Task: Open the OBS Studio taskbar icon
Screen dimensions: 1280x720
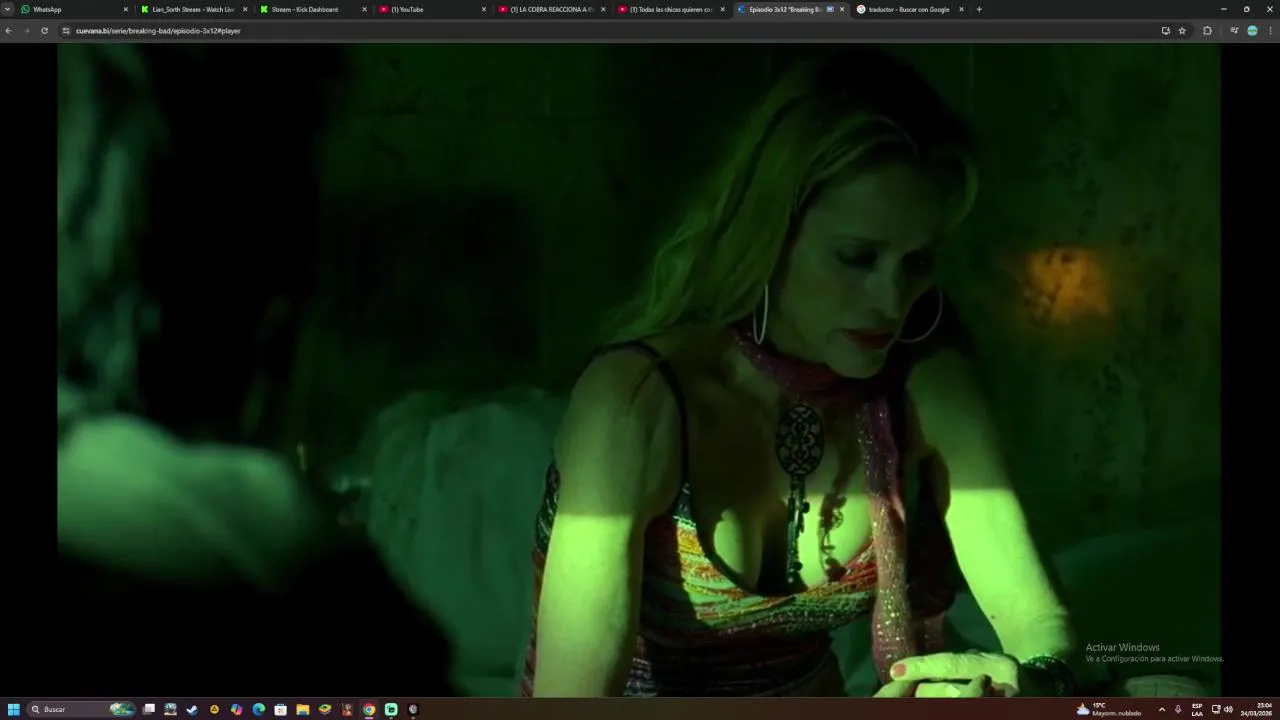Action: coord(413,709)
